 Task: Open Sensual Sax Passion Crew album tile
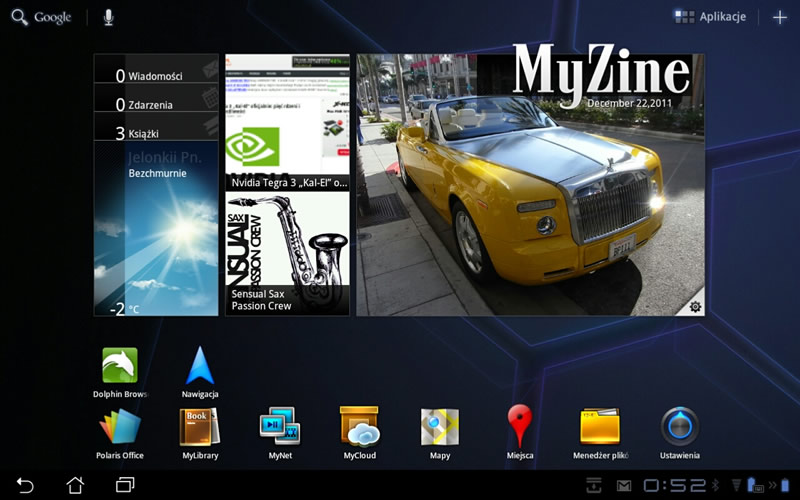tap(288, 254)
